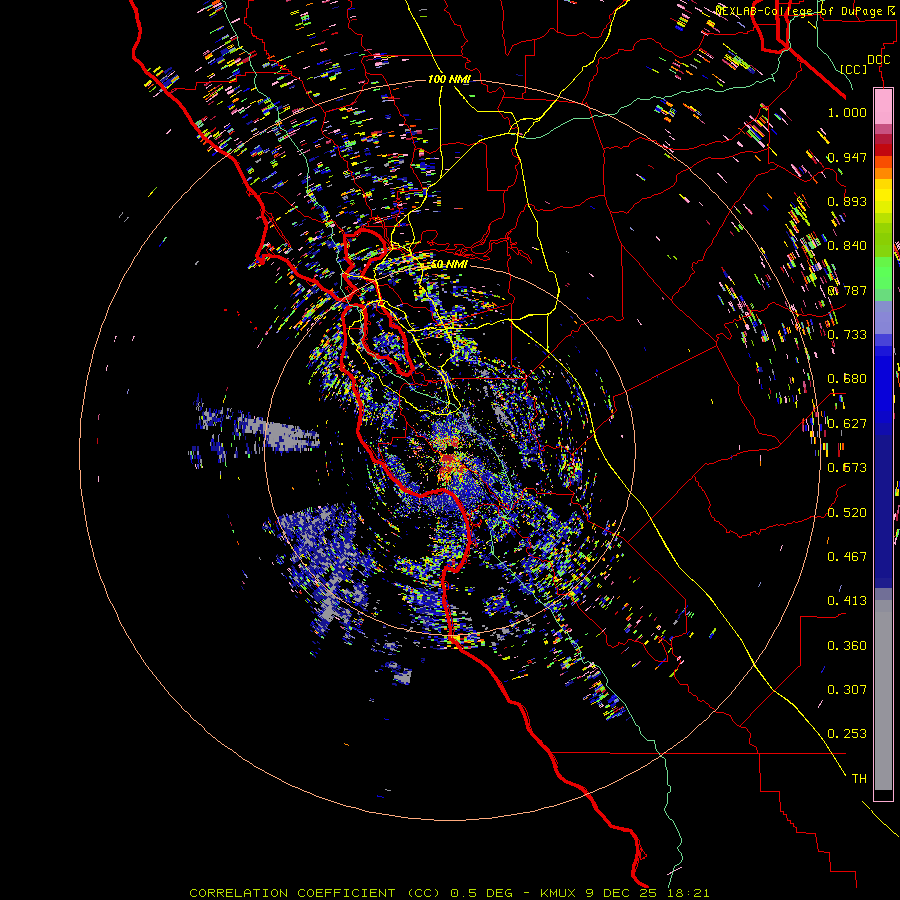Select the 0.680 scale value
The image size is (900, 900).
click(847, 379)
